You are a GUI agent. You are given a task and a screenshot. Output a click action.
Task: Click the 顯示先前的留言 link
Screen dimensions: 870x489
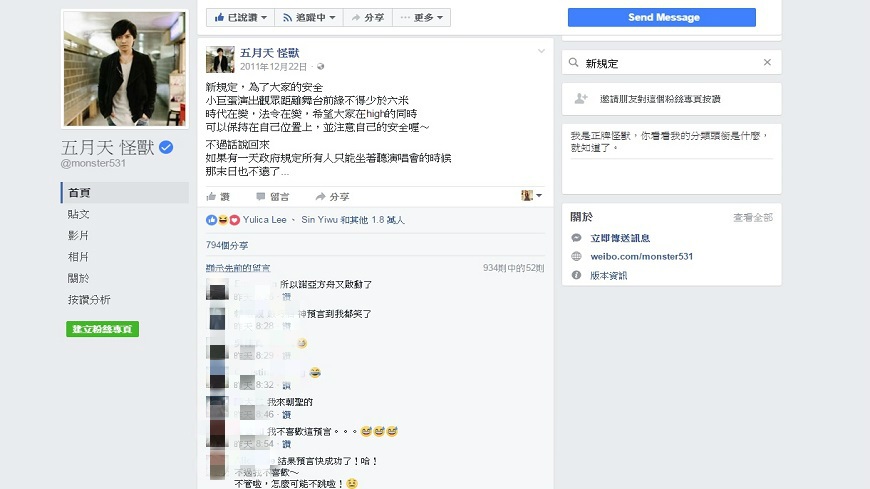pos(238,268)
